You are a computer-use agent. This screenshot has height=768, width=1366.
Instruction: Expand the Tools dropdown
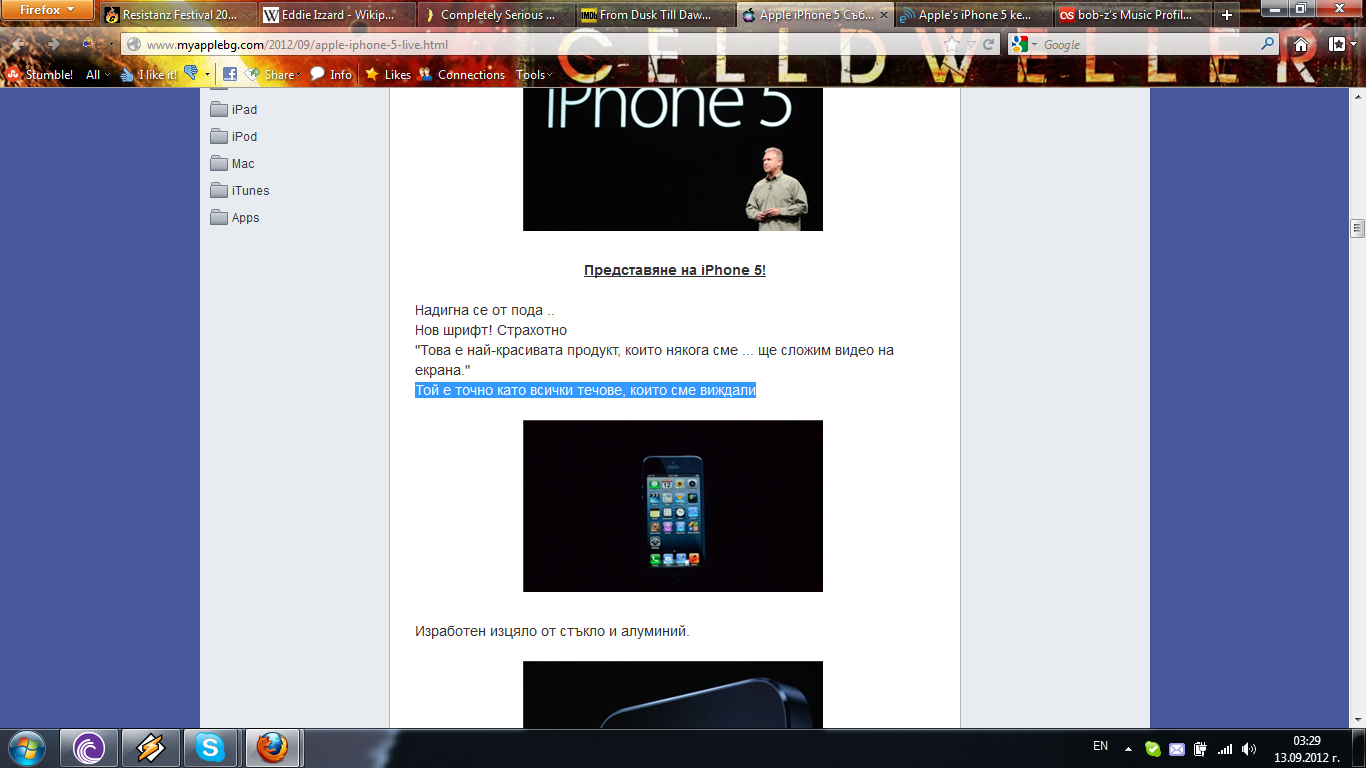pyautogui.click(x=534, y=74)
